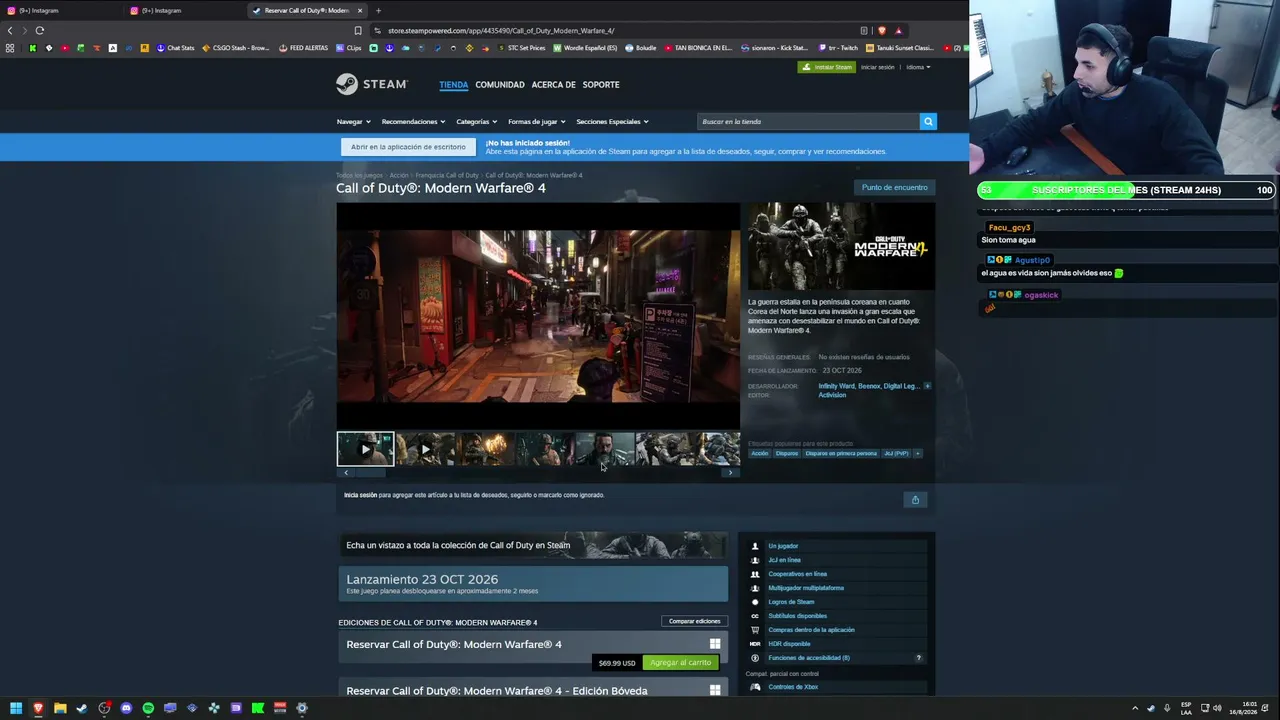Reload the page with the refresh icon
This screenshot has width=1280, height=720.
40,30
